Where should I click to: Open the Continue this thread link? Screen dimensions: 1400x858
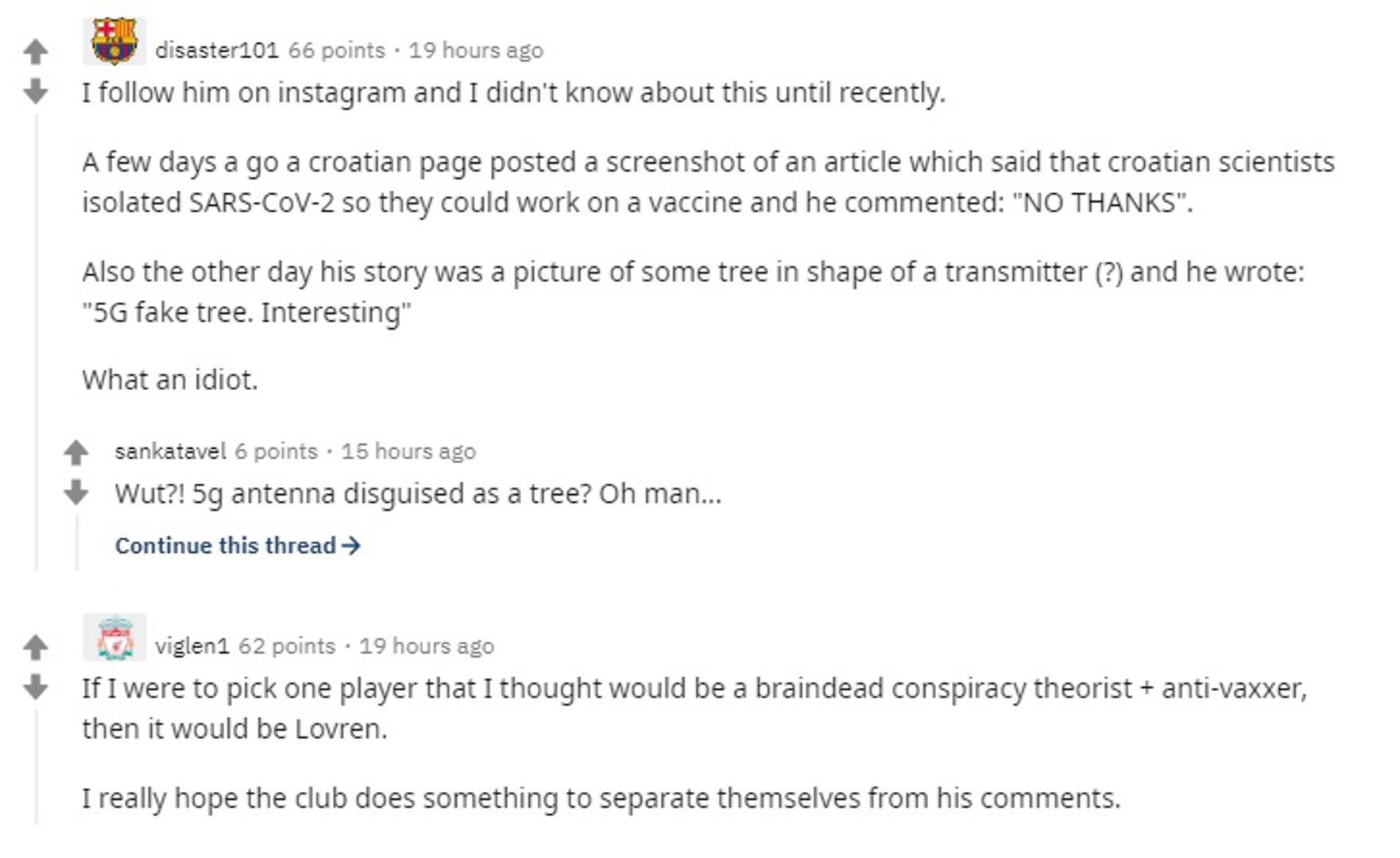click(226, 546)
